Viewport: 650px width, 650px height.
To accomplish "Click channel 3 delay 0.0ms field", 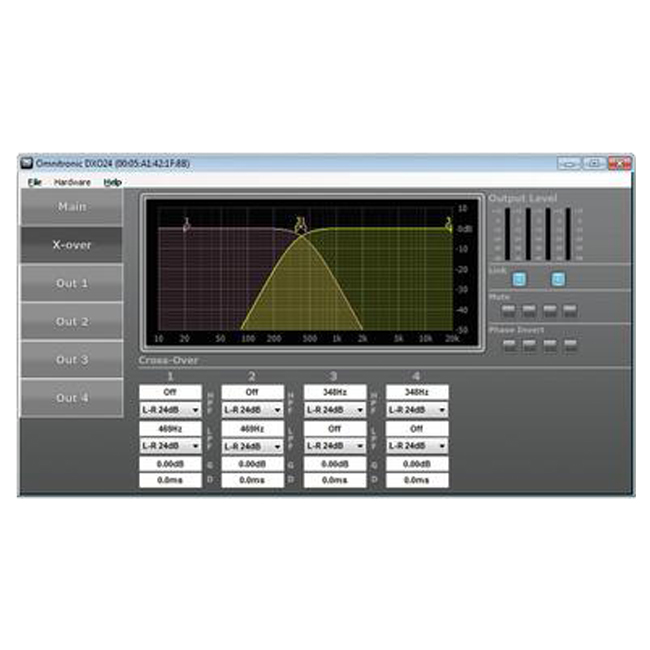I will [x=334, y=481].
